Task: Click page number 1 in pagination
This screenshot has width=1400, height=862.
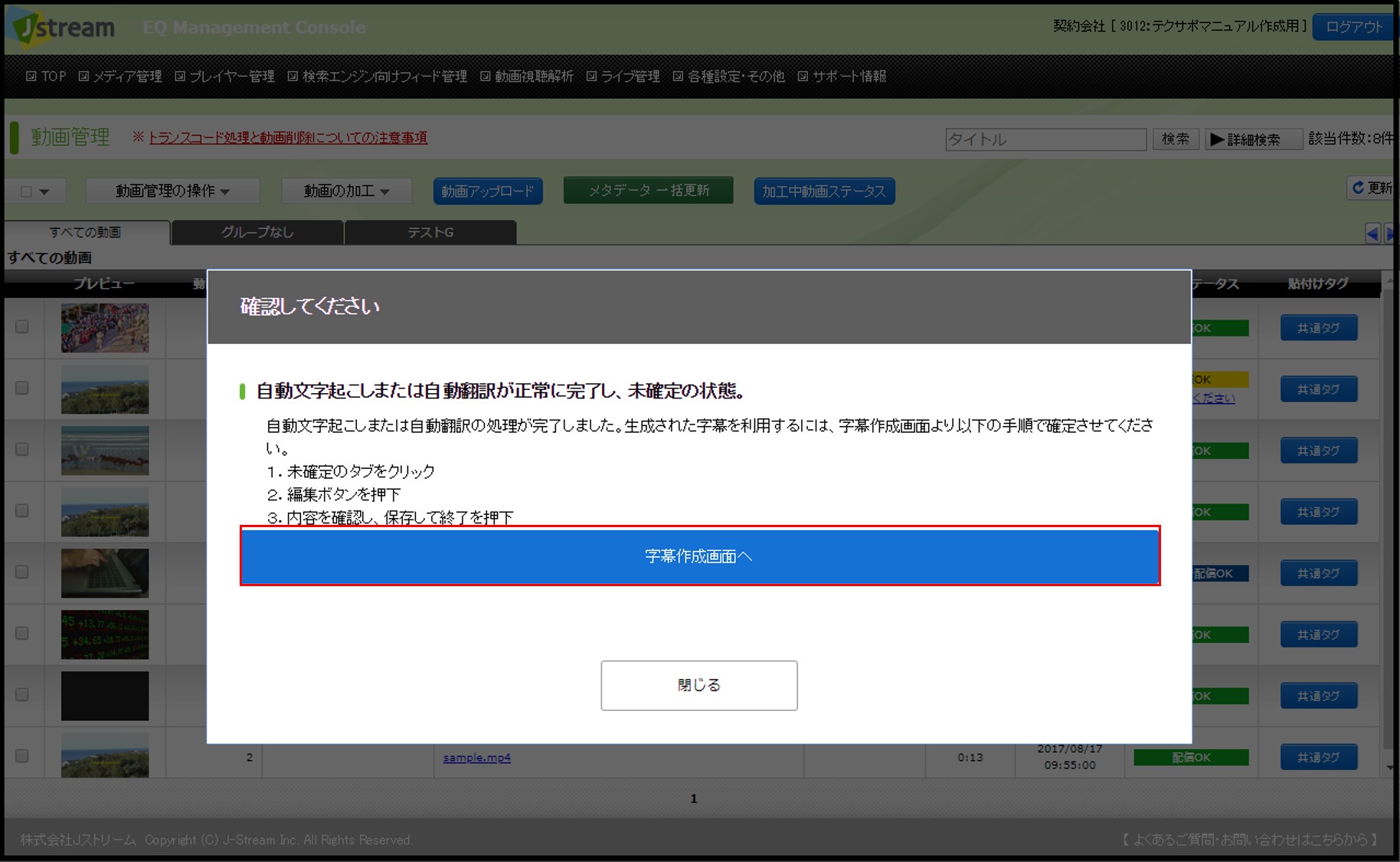Action: click(x=694, y=798)
